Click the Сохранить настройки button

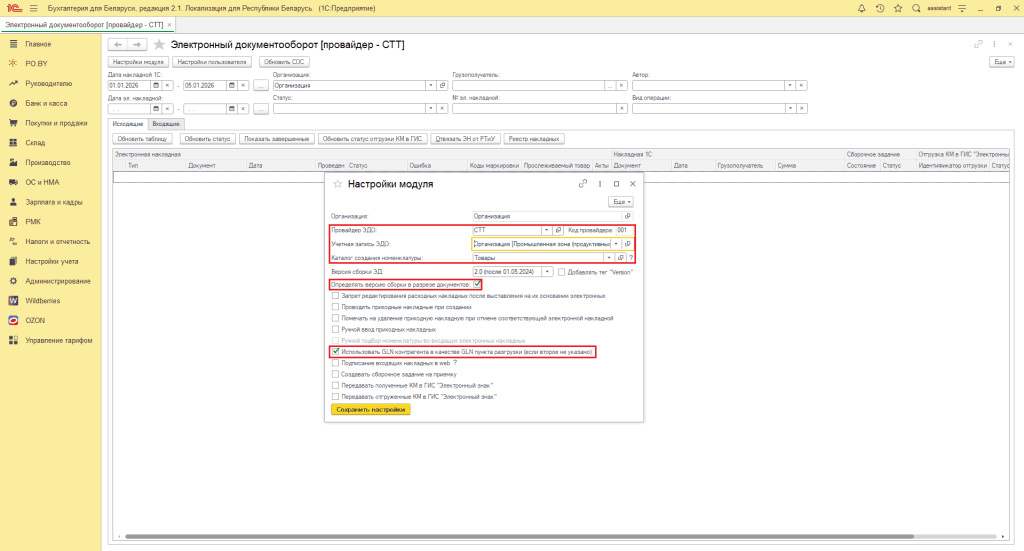click(x=370, y=409)
